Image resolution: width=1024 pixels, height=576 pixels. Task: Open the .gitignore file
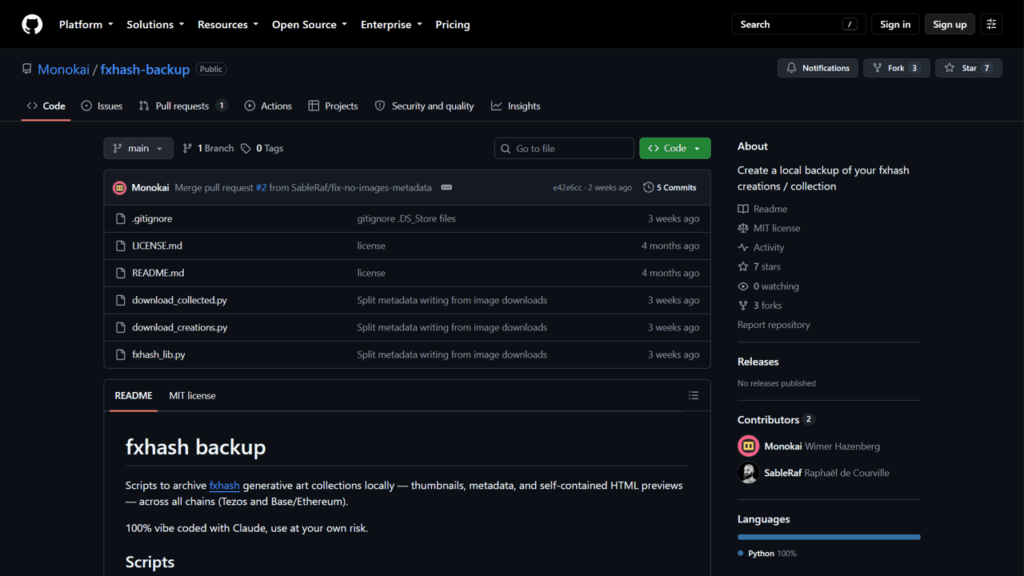pyautogui.click(x=152, y=219)
